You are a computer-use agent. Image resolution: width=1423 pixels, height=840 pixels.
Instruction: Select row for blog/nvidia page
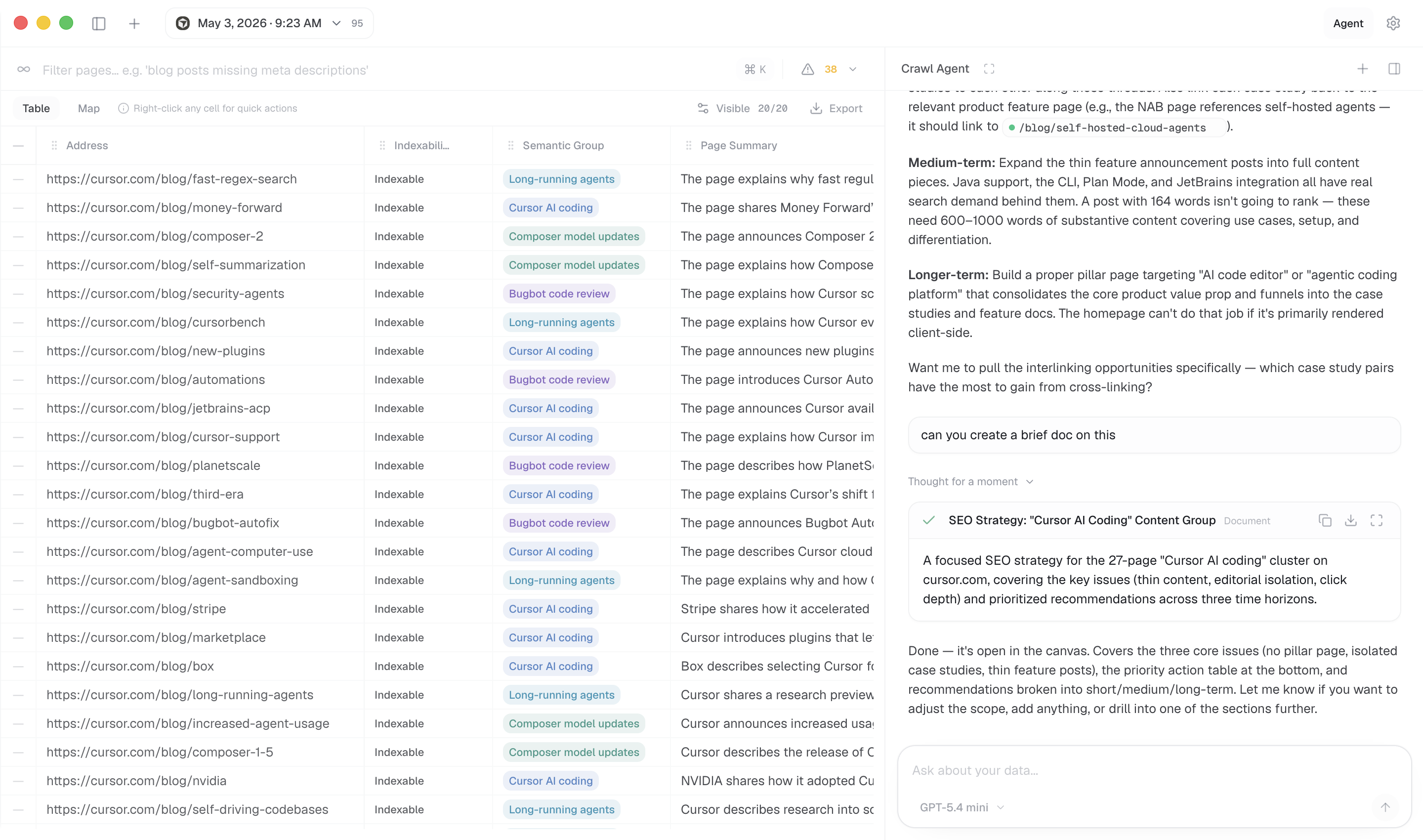click(18, 781)
